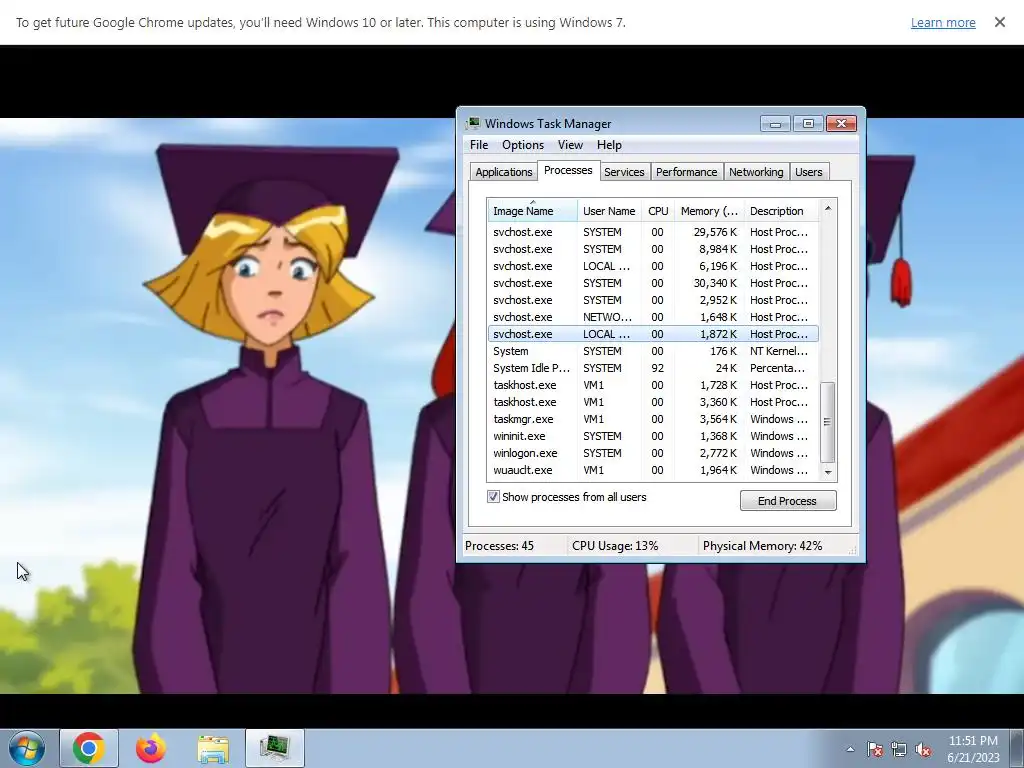This screenshot has width=1024, height=768.
Task: Open the Help menu
Action: [609, 145]
